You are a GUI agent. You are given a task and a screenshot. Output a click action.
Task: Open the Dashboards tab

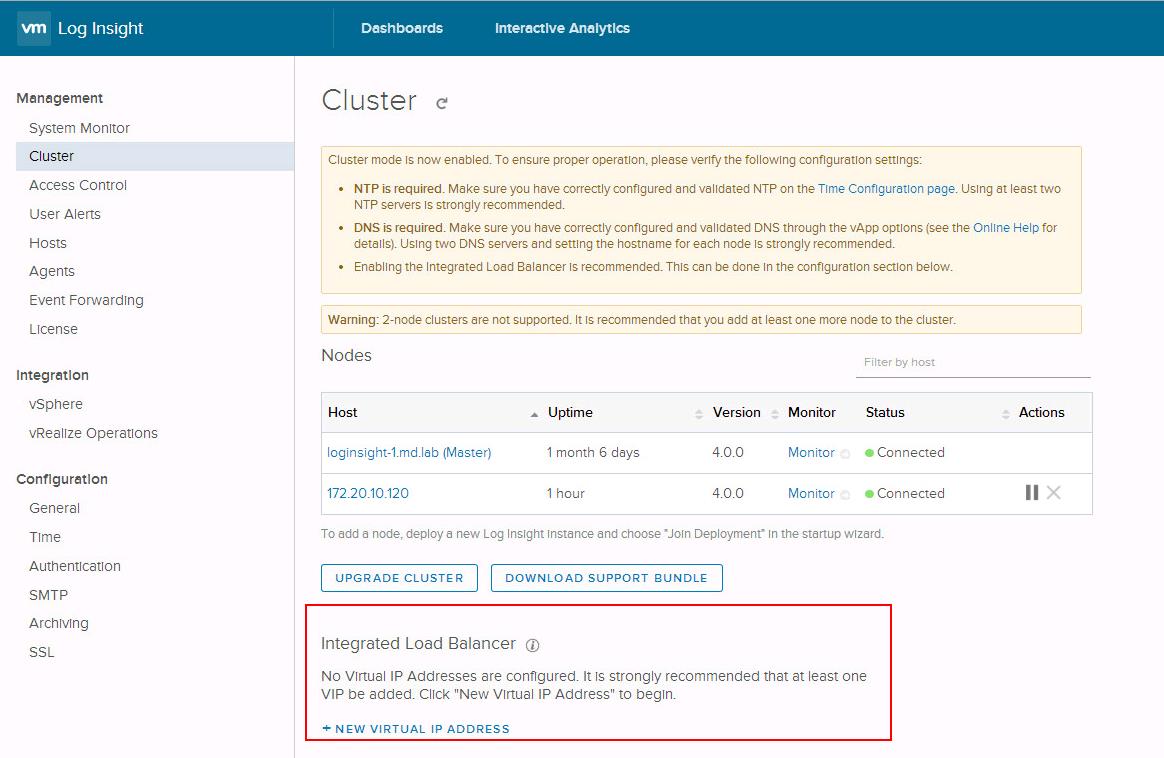coord(401,28)
